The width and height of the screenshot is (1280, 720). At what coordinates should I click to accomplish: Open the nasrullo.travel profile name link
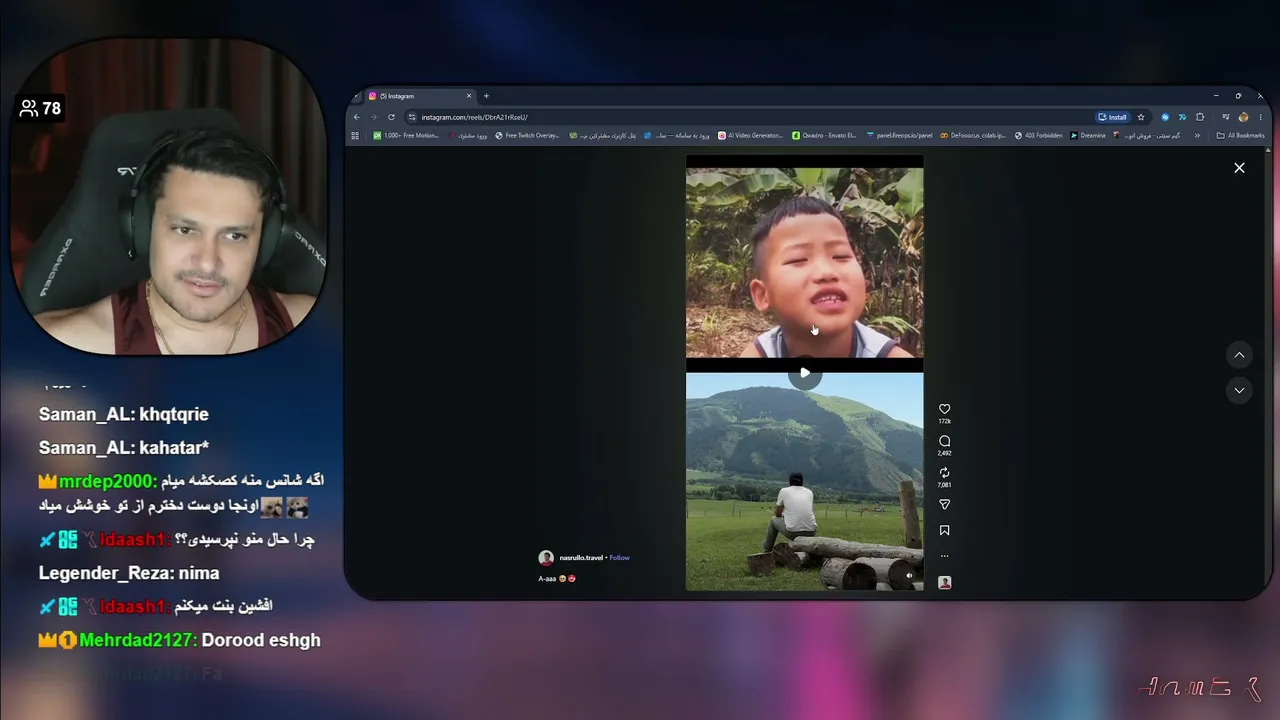point(581,558)
